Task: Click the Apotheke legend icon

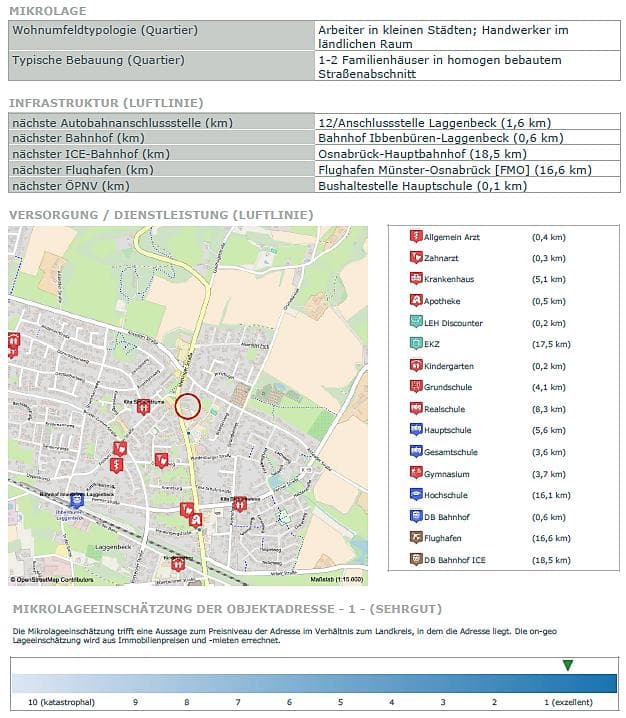Action: coord(416,301)
